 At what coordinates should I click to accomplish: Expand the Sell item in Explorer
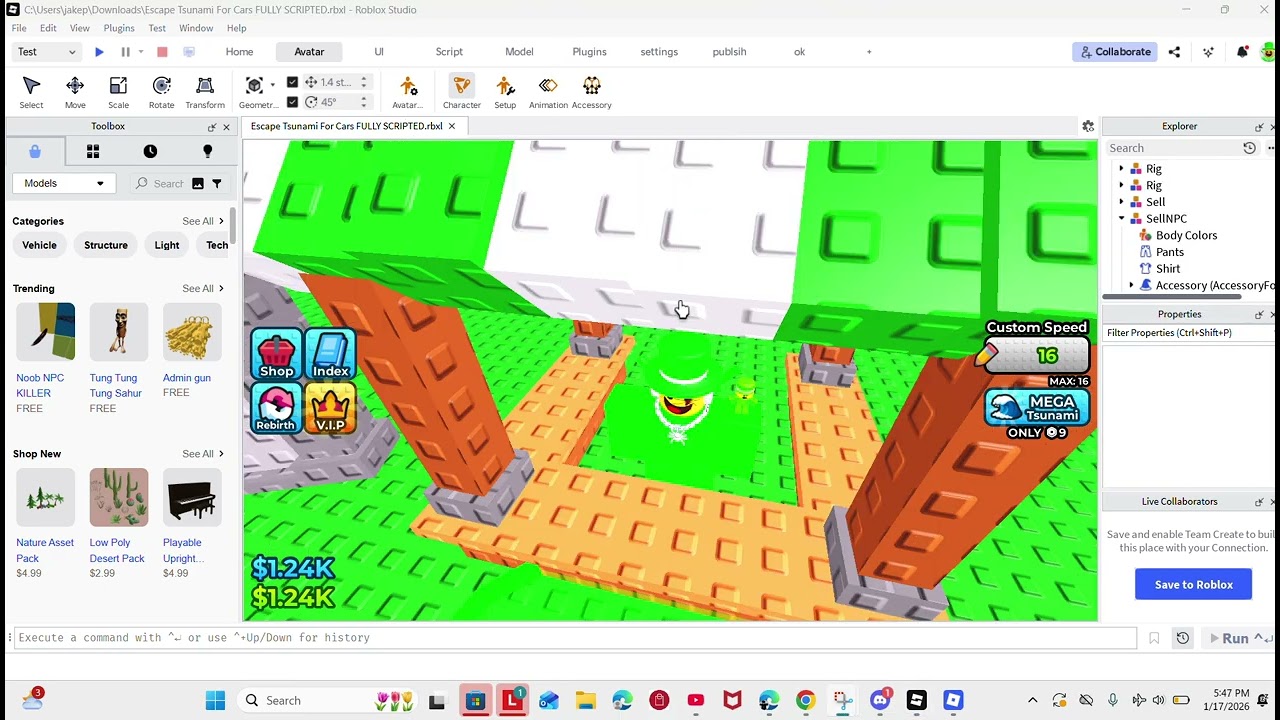[1121, 202]
